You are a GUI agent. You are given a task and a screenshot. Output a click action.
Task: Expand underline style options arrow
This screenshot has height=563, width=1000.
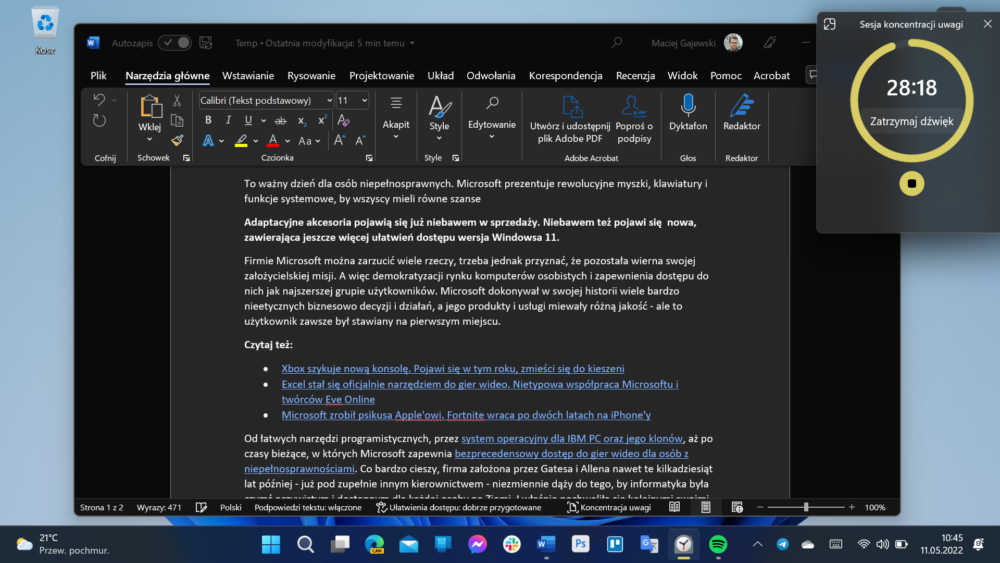(263, 121)
